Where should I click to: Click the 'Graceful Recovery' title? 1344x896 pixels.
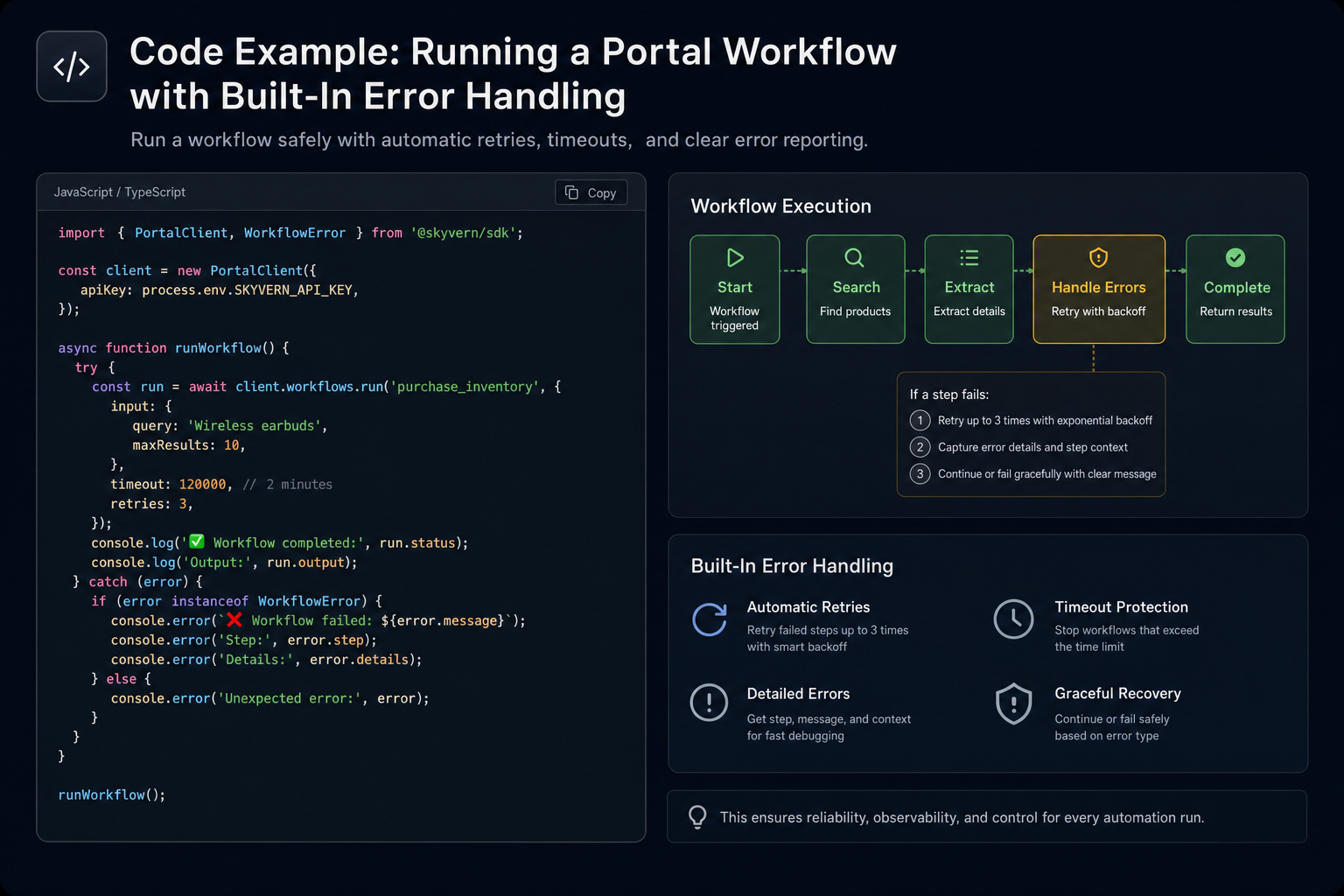(1117, 694)
